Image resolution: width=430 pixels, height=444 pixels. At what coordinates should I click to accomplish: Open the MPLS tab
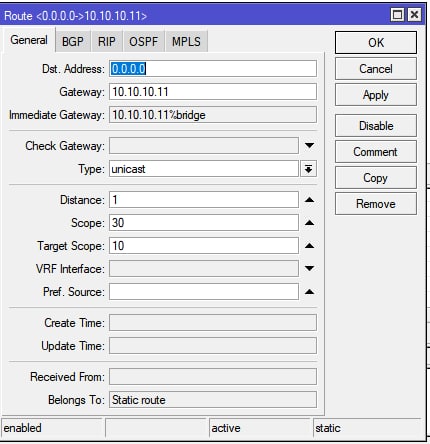coord(186,42)
